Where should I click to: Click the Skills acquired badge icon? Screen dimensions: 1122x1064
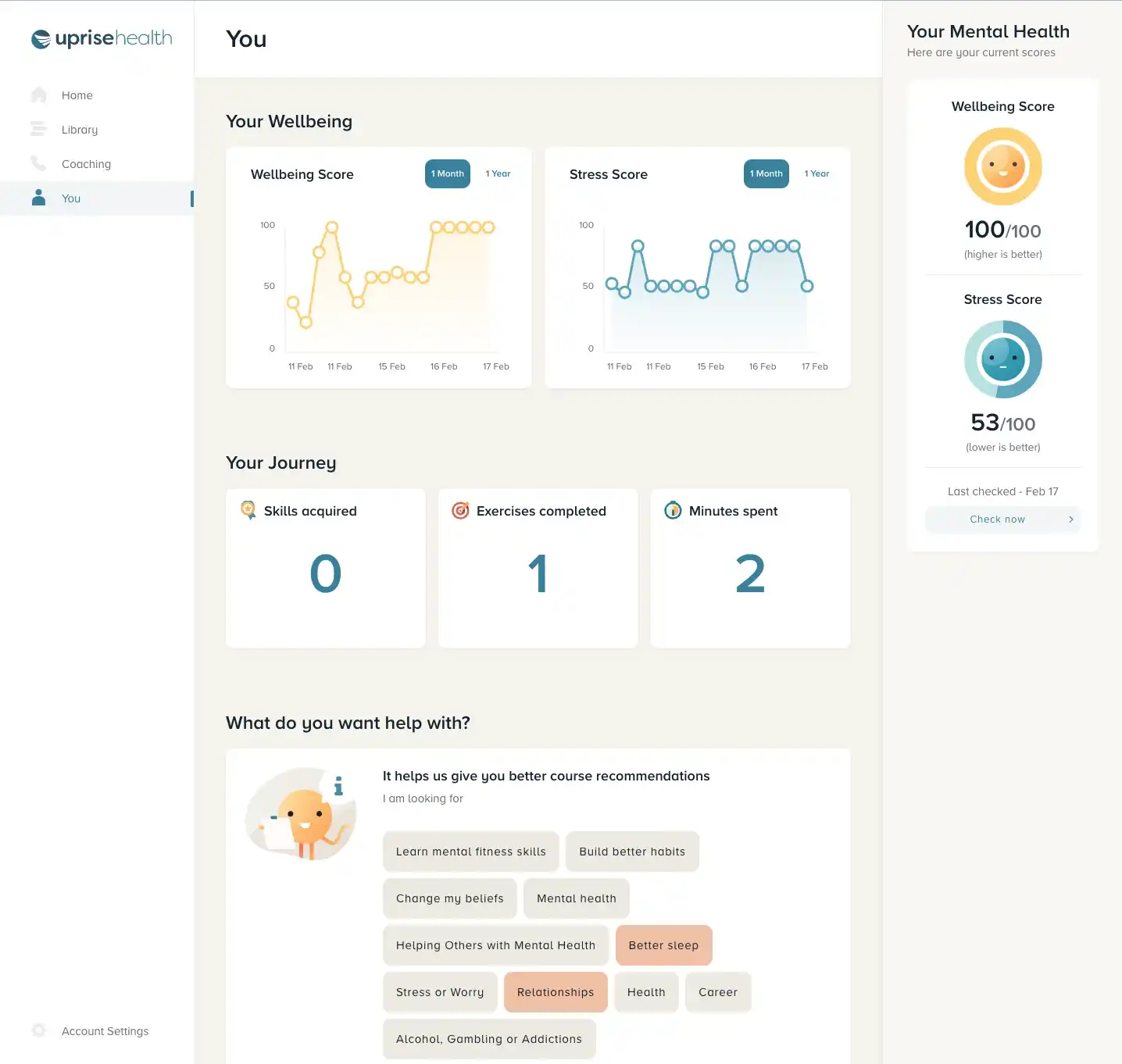(x=248, y=510)
